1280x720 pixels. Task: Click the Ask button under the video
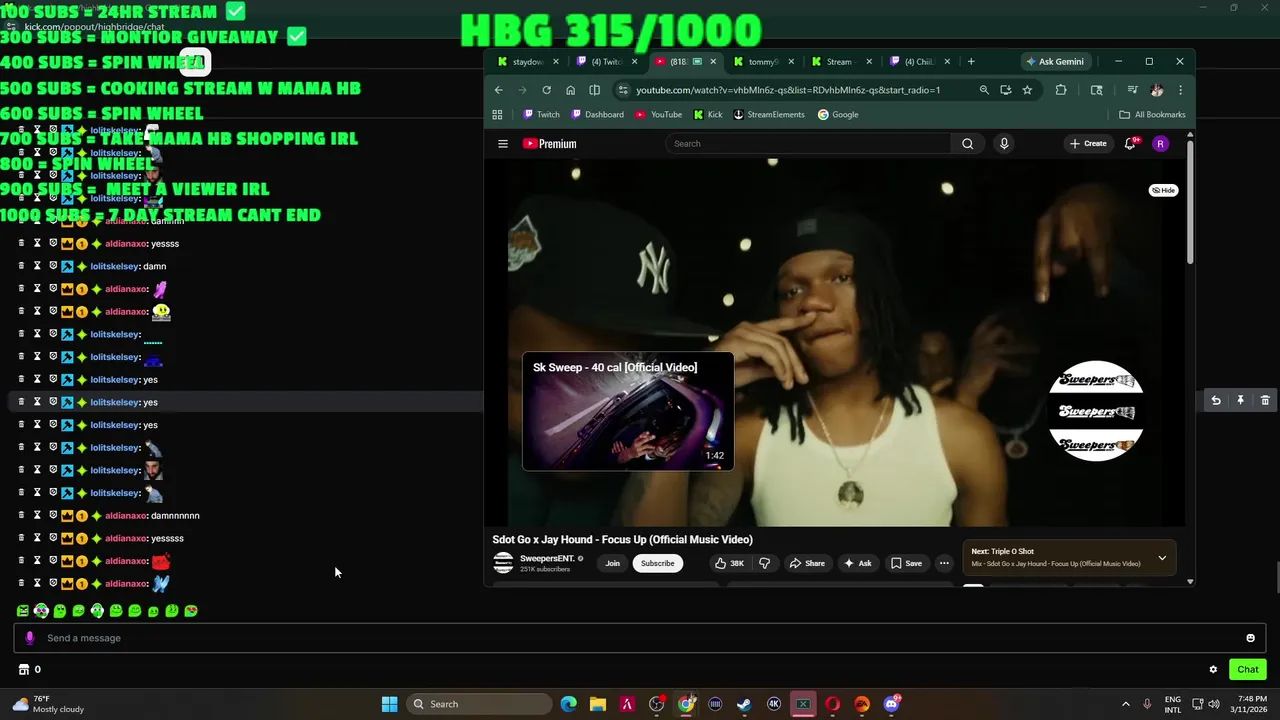[x=858, y=563]
